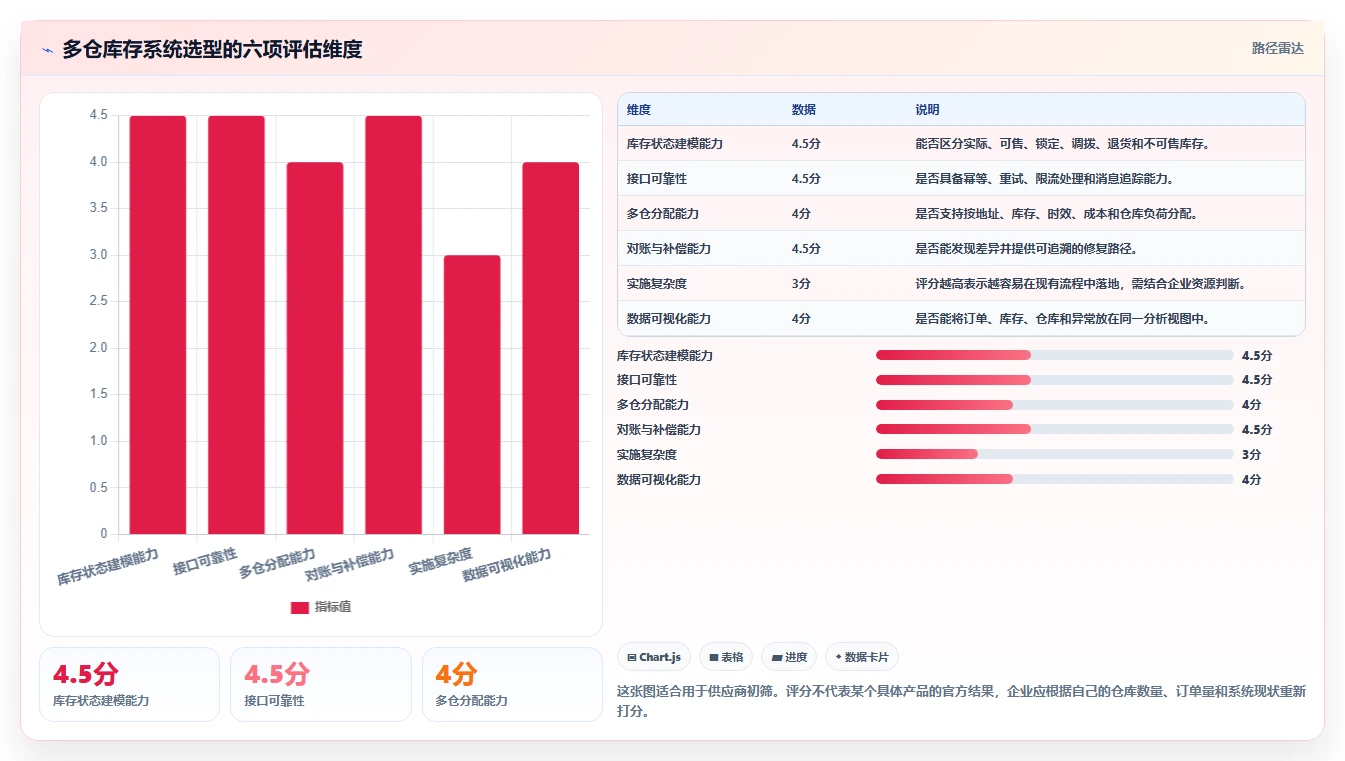Click description 是否具备幂等、重试、限流处理和消息追踪能力
Viewport: 1345px width, 761px height.
1045,179
